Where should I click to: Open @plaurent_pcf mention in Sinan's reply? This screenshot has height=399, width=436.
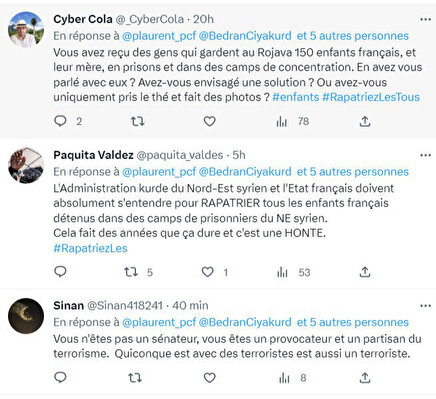pyautogui.click(x=159, y=322)
